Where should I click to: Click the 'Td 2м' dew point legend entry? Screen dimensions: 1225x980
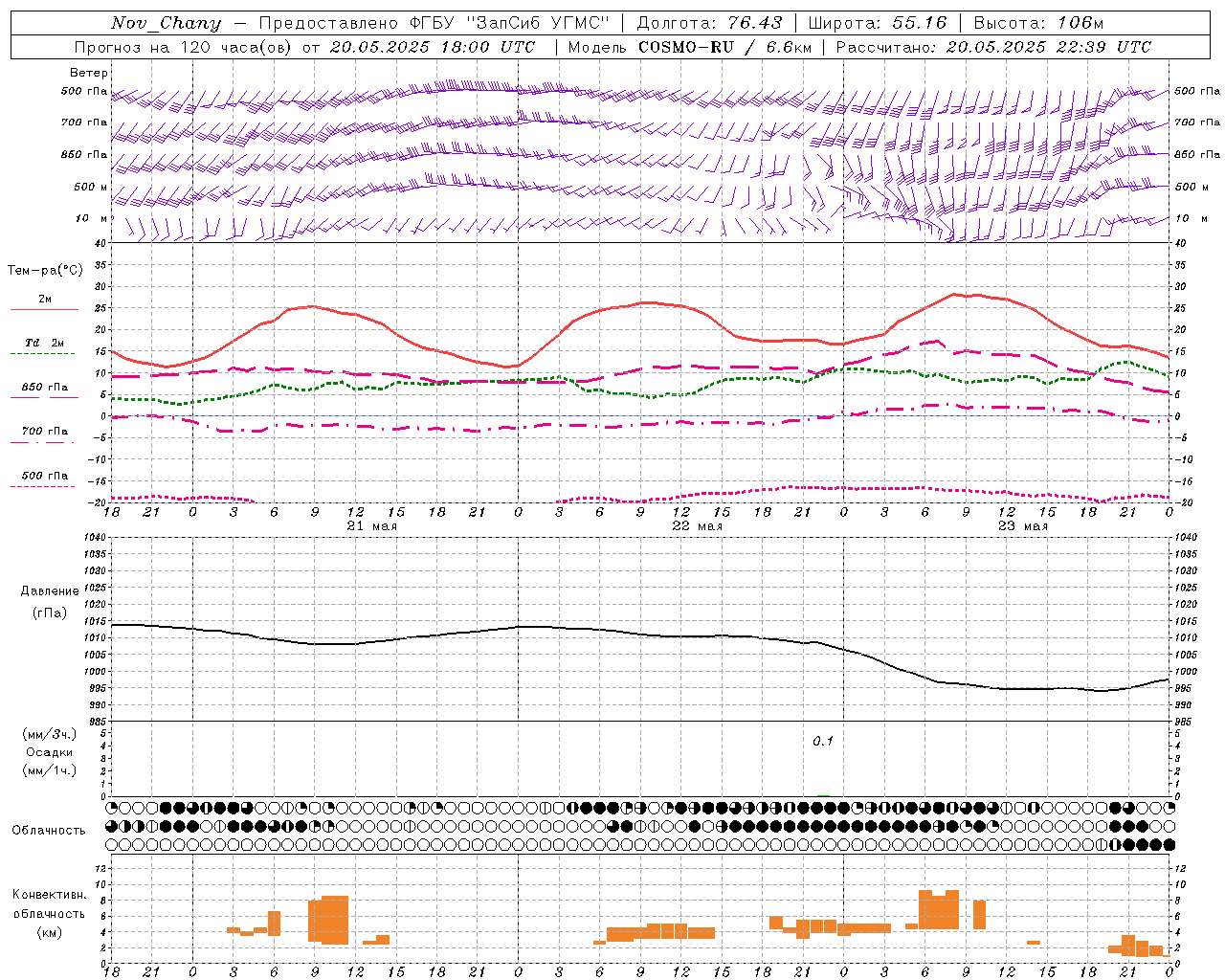[44, 343]
